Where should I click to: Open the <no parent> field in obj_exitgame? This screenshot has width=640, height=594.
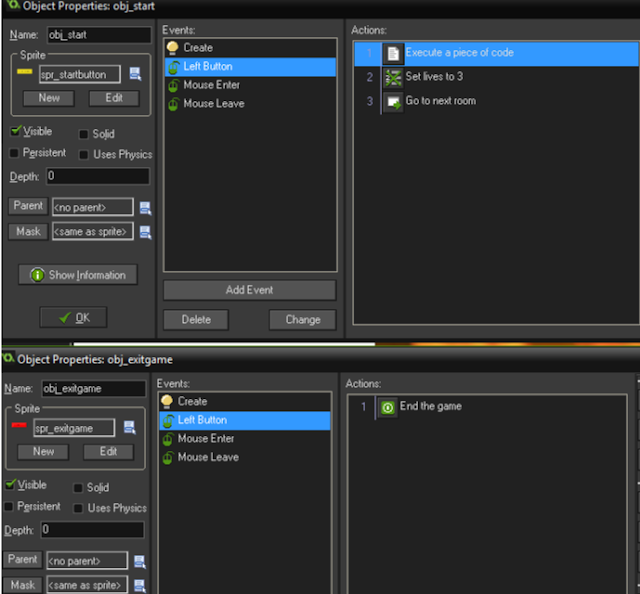coord(87,561)
